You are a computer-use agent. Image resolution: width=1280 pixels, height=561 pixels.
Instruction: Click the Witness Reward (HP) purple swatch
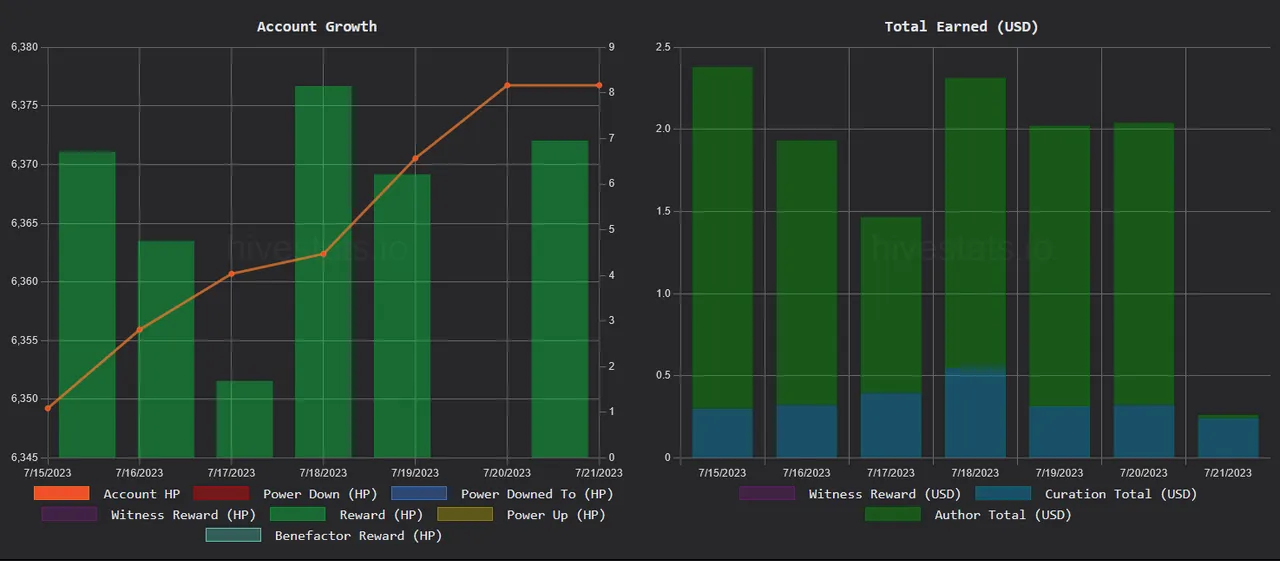[x=69, y=514]
